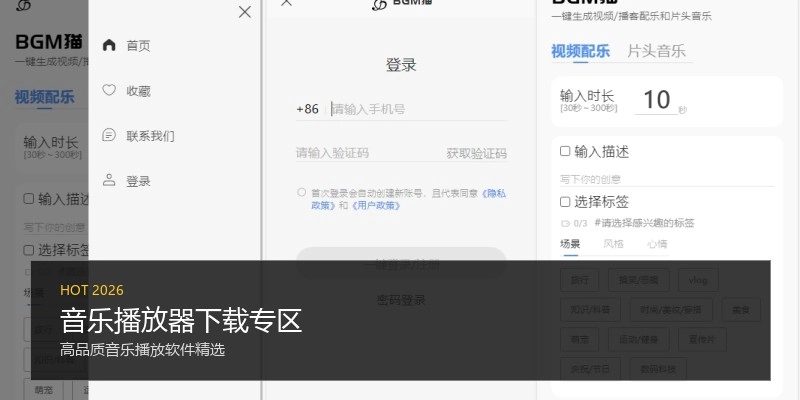Click the BGM猫 title in left window
This screenshot has height=400, width=800.
click(x=49, y=41)
